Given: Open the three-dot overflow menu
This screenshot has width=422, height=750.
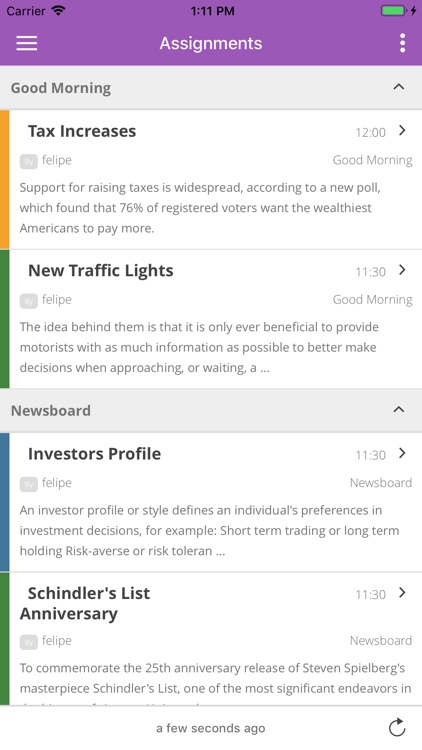Looking at the screenshot, I should click(402, 43).
